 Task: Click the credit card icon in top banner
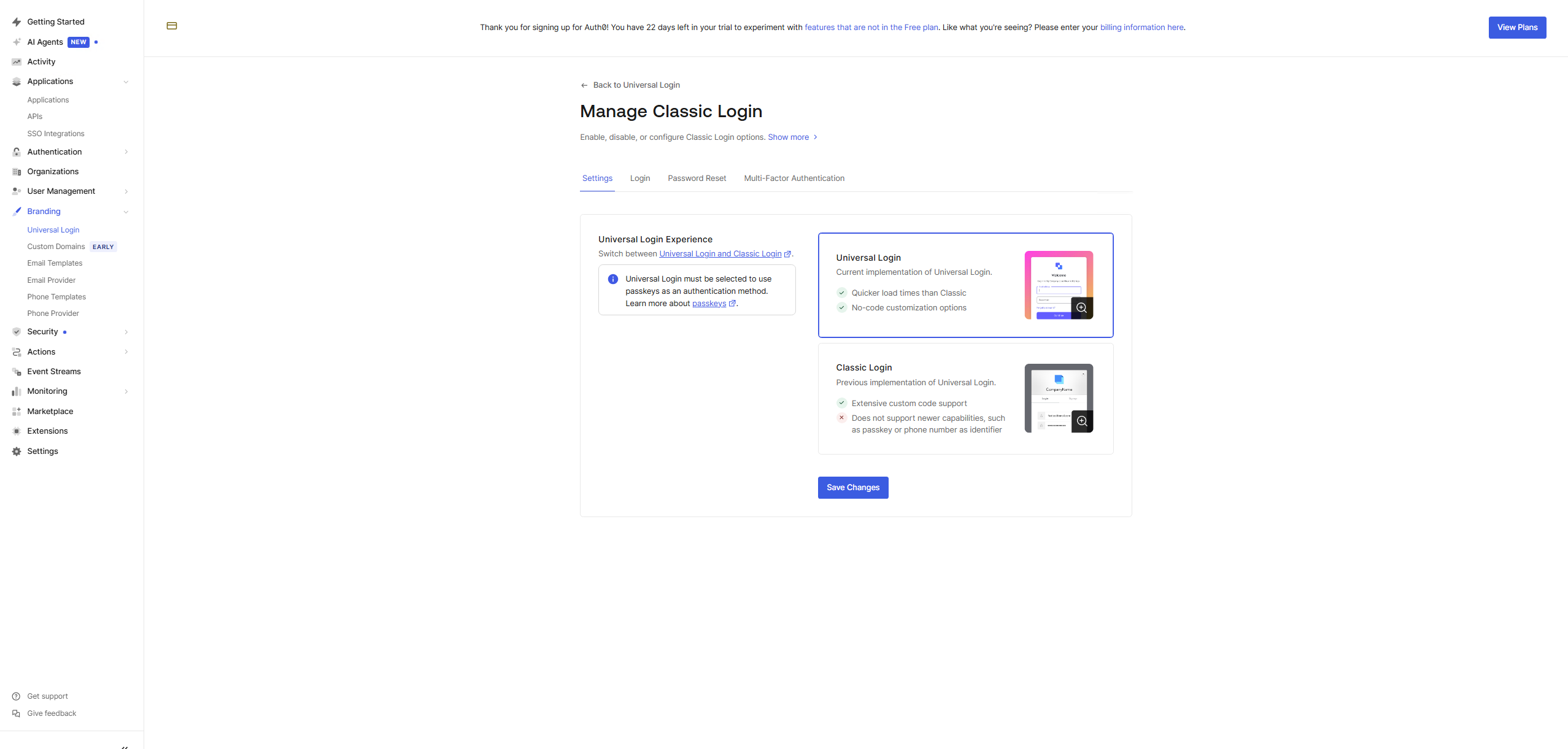click(172, 26)
